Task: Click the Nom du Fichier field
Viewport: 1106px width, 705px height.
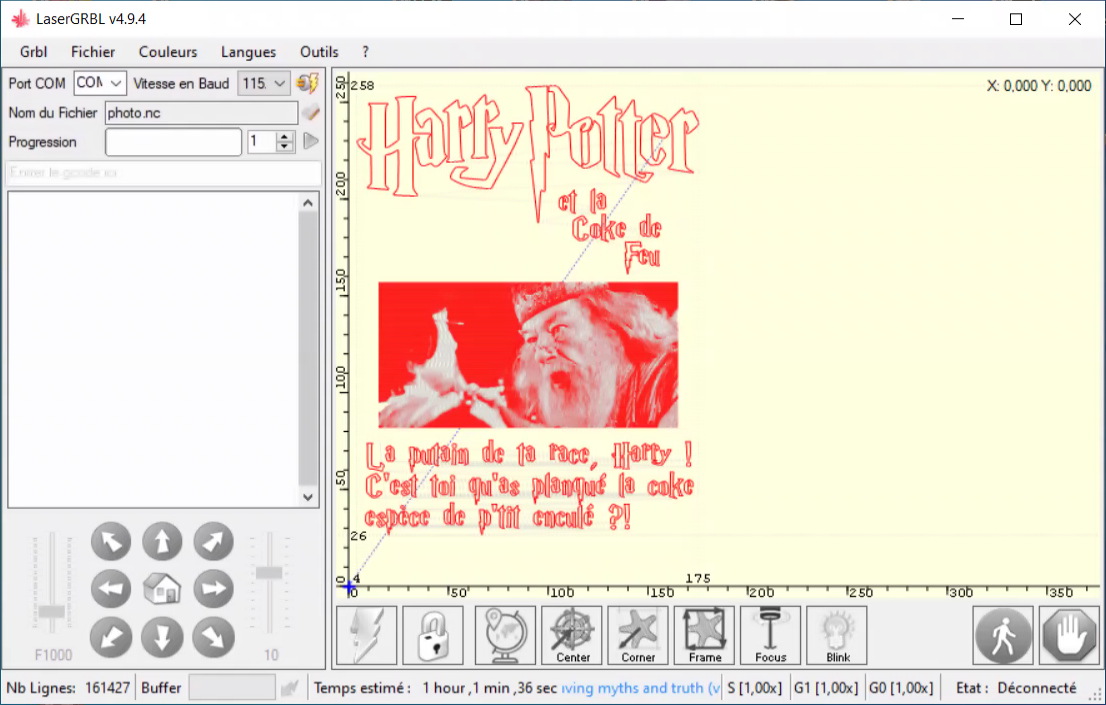Action: pos(201,112)
